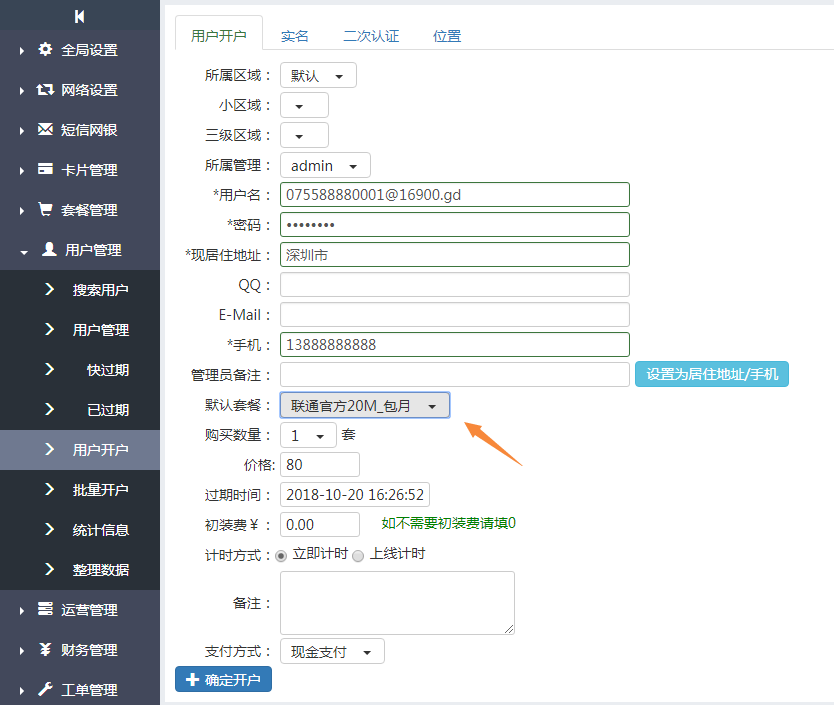Click the 运营管理 server icon
Screen dimensions: 834x705
click(45, 609)
